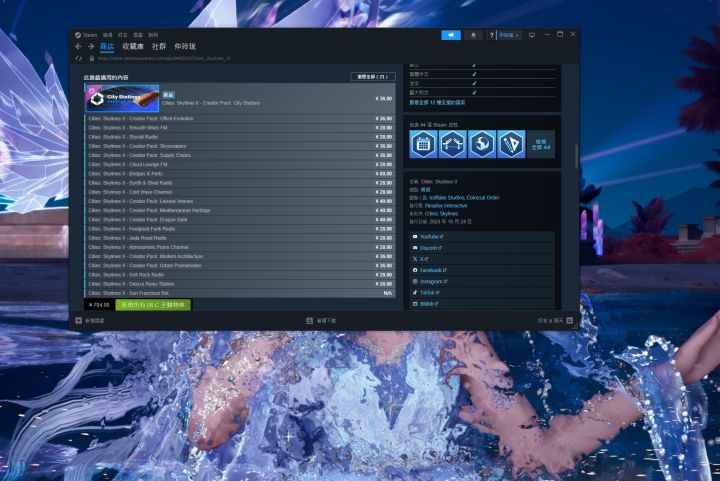Open the bridge achievement icon

click(452, 144)
